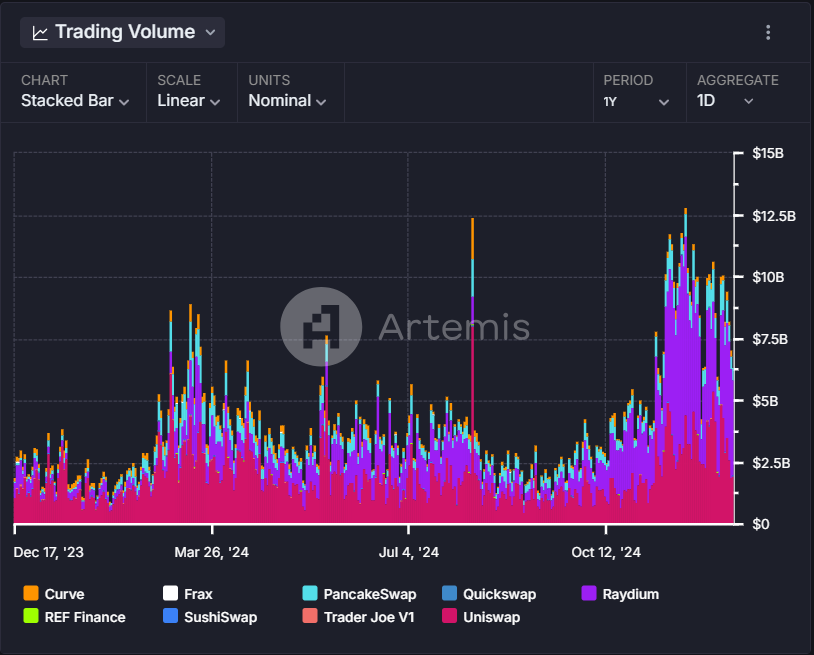Image resolution: width=814 pixels, height=655 pixels.
Task: Open the Linear scale dropdown
Action: (x=188, y=101)
